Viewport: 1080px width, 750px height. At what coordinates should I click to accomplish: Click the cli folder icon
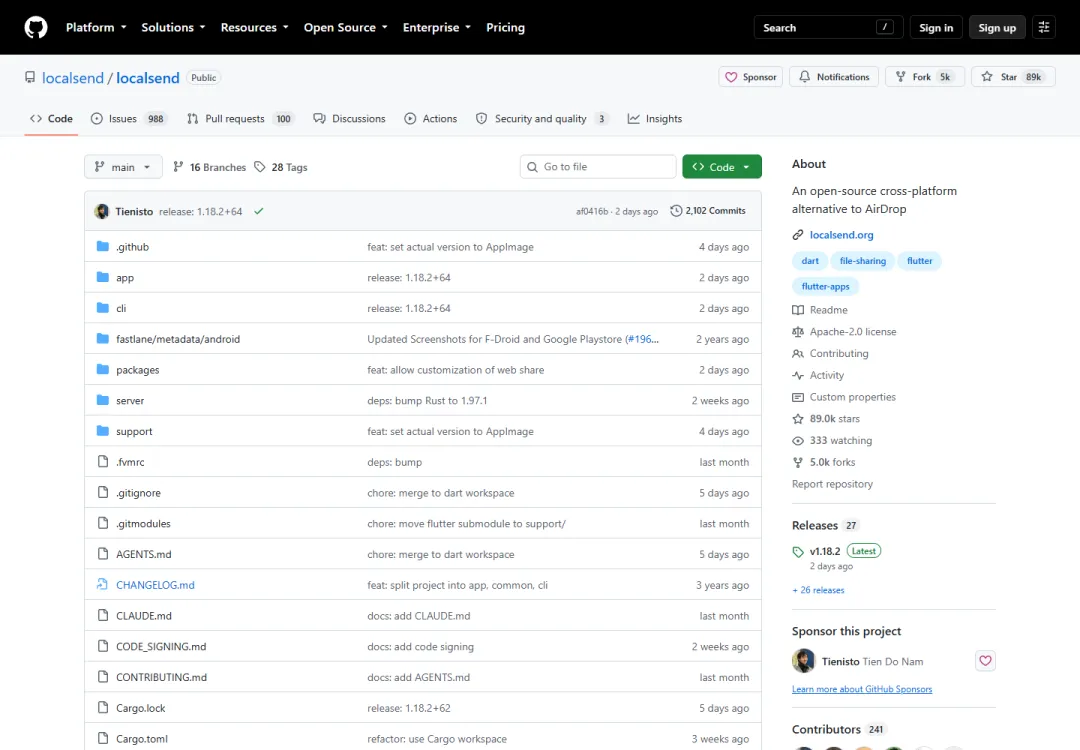[103, 308]
